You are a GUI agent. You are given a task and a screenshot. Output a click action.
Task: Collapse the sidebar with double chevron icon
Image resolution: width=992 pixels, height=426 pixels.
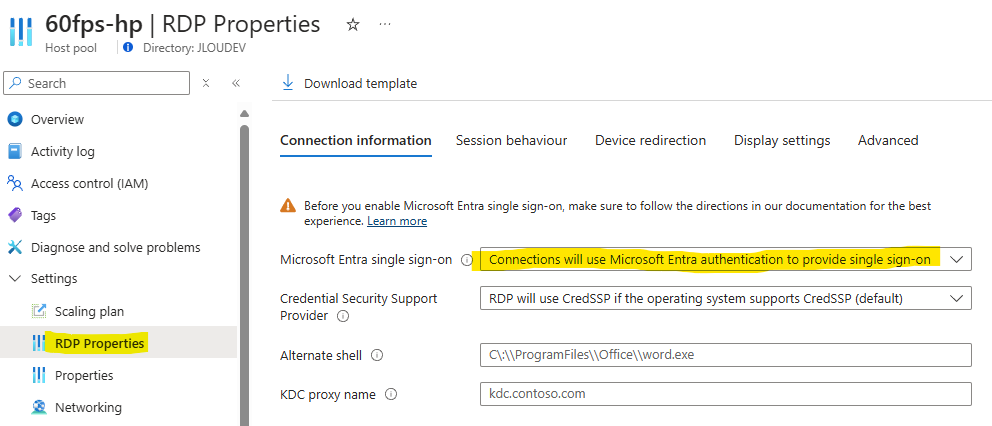click(236, 83)
